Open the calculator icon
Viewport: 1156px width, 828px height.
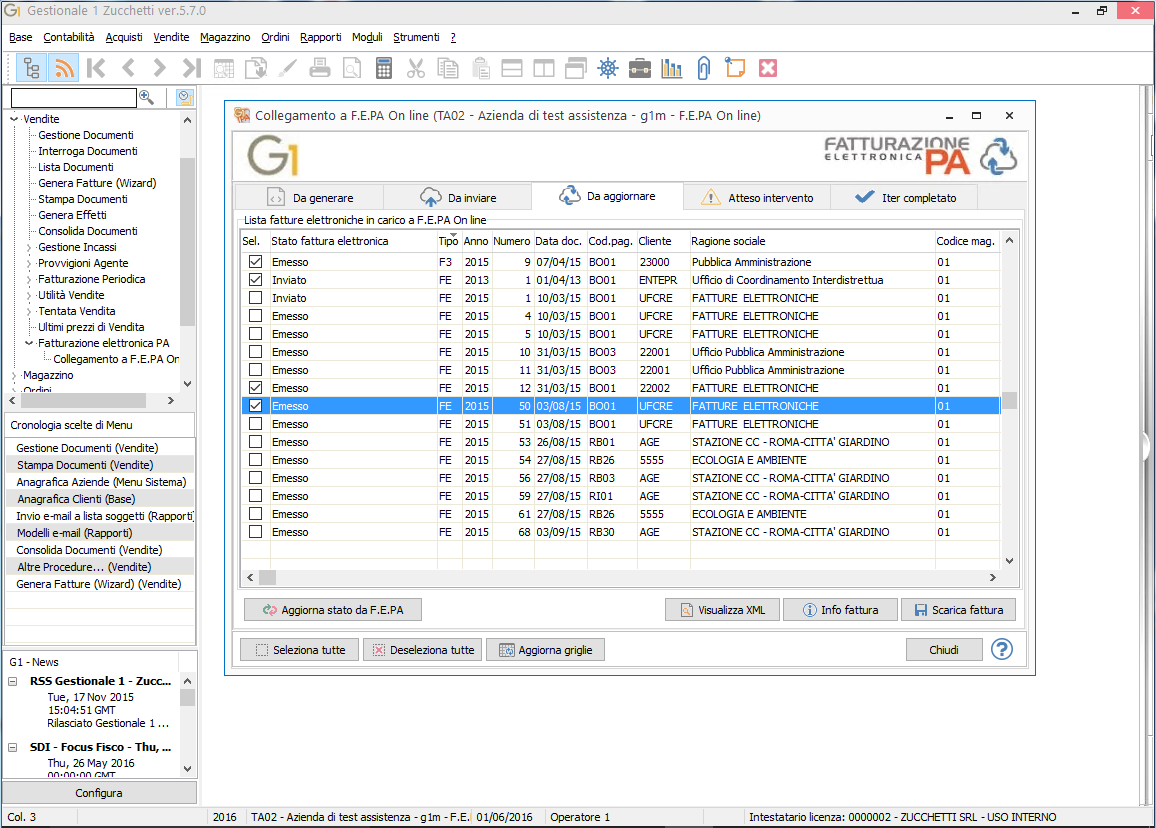tap(383, 69)
